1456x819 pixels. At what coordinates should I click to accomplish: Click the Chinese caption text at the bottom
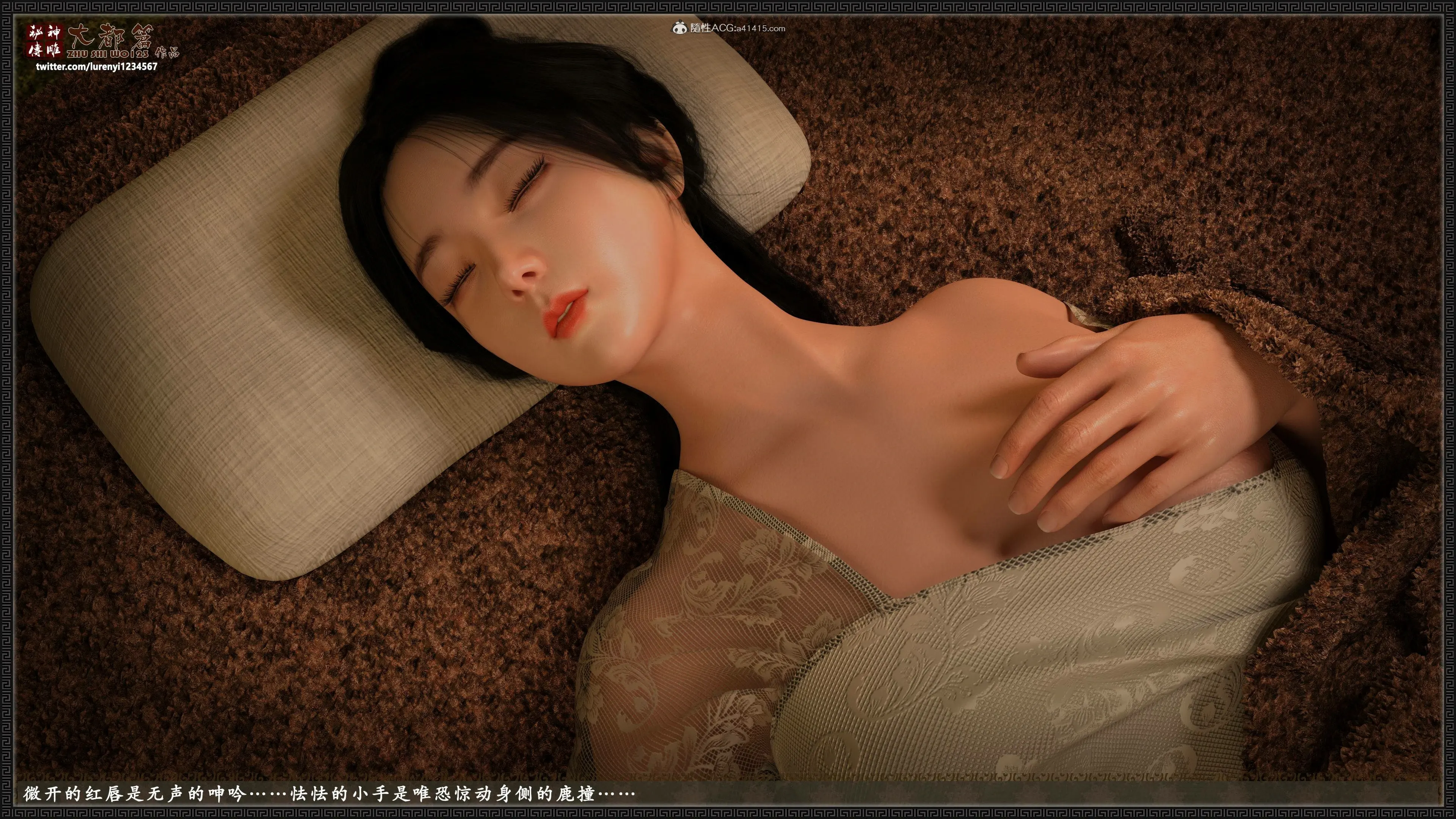(329, 794)
